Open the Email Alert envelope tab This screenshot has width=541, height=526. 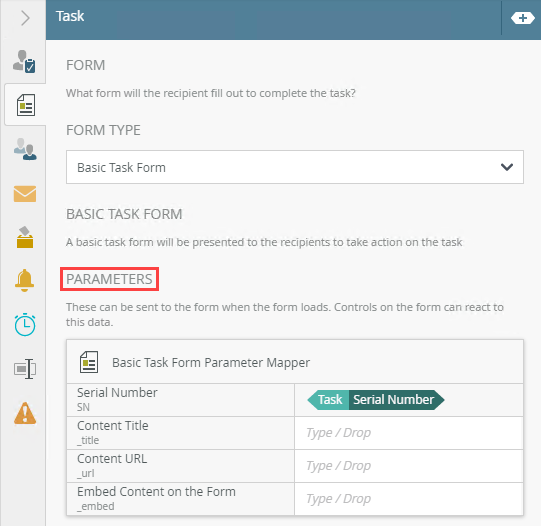[x=25, y=194]
